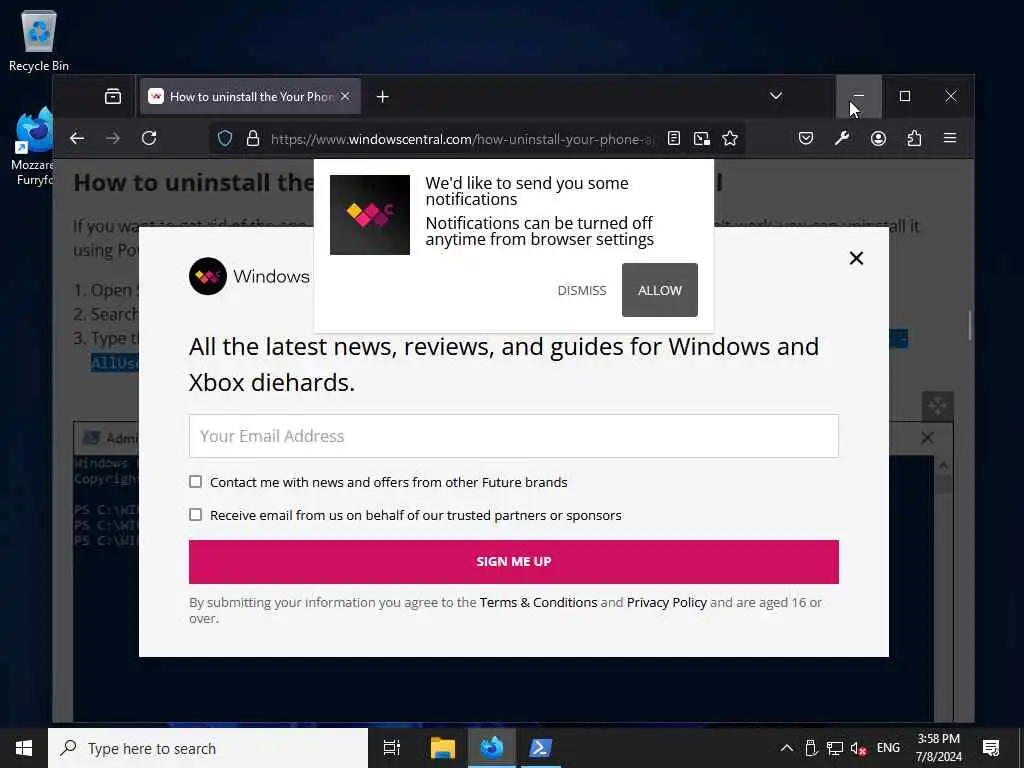Switch to Firefox taskbar button
Image resolution: width=1024 pixels, height=768 pixels.
(x=492, y=748)
